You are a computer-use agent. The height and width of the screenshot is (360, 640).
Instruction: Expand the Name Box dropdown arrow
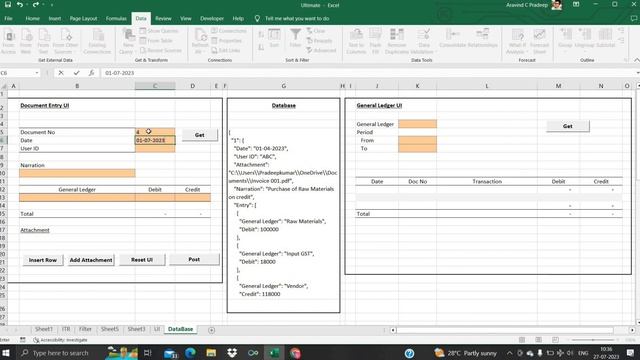pos(37,73)
